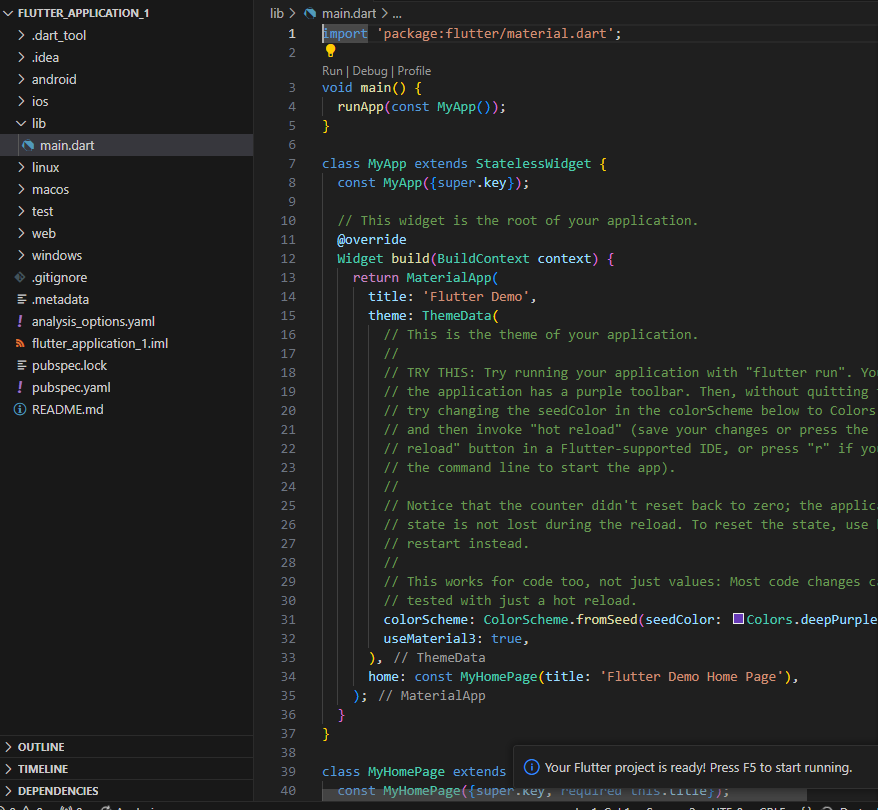
Task: Open .gitignore file
Action: point(59,277)
